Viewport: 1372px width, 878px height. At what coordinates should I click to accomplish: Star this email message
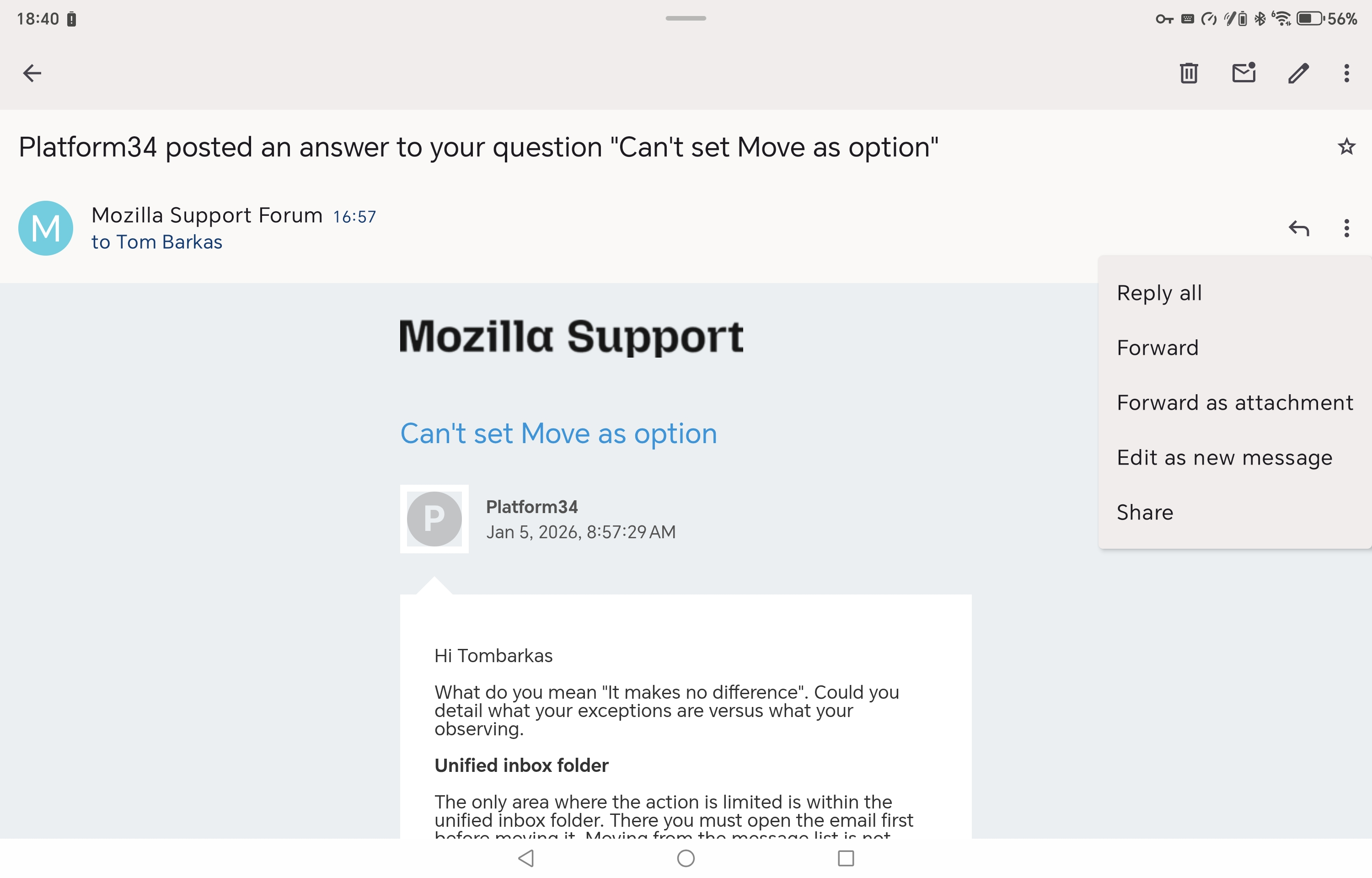tap(1346, 146)
